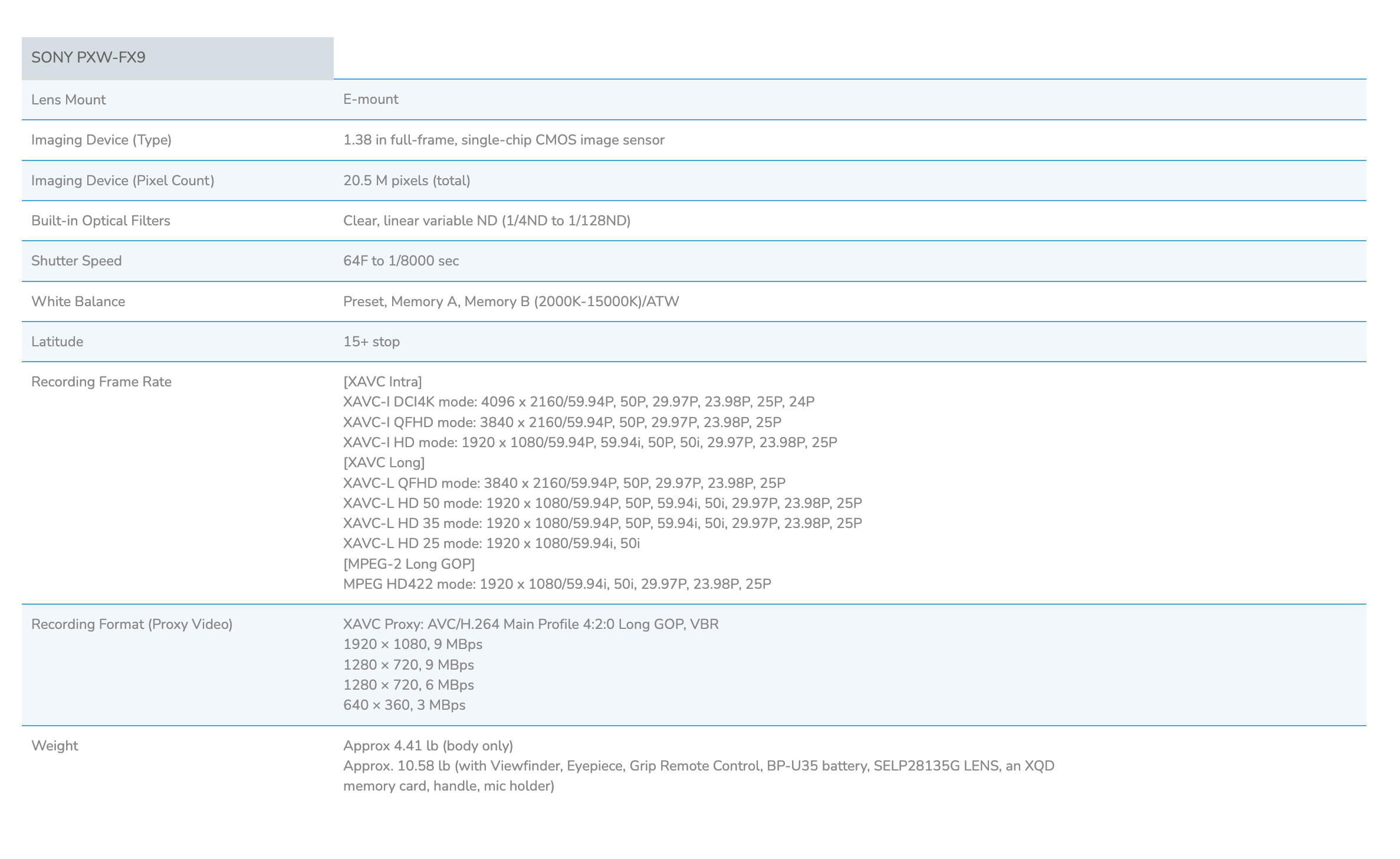
Task: Select the 1.38 in full-frame sensor text
Action: 504,140
